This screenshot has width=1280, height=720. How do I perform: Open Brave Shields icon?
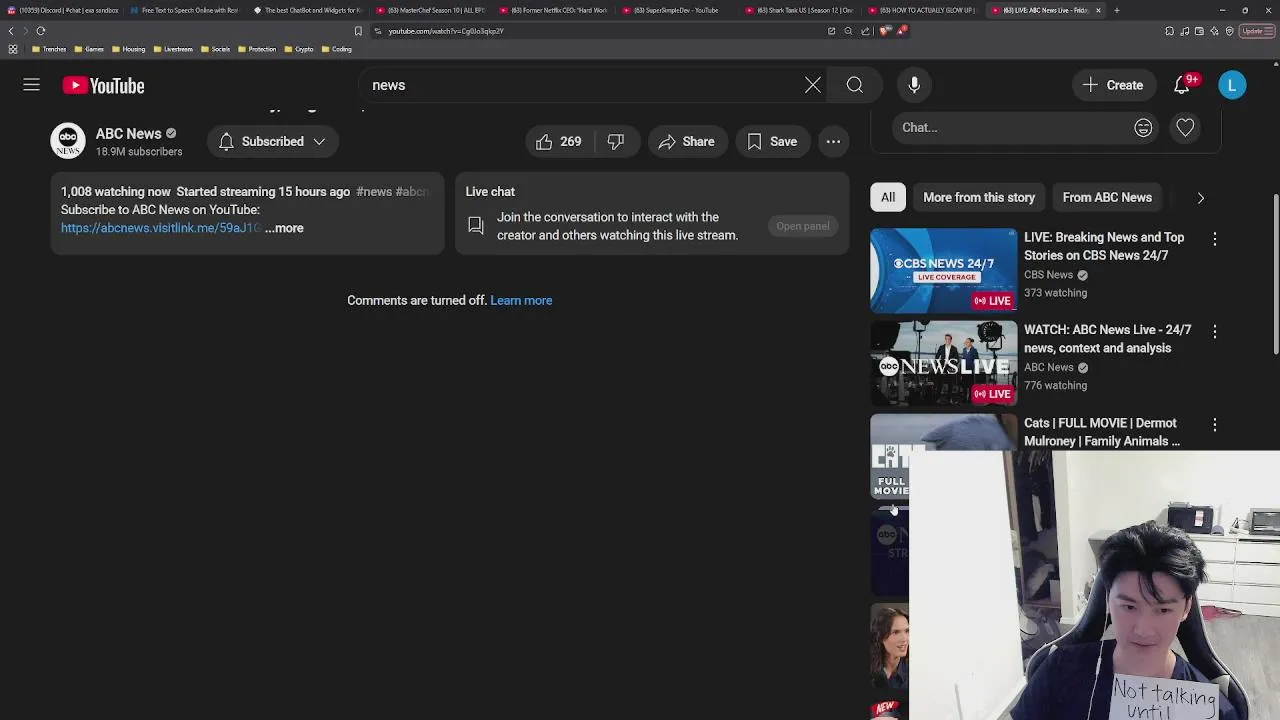[x=884, y=31]
